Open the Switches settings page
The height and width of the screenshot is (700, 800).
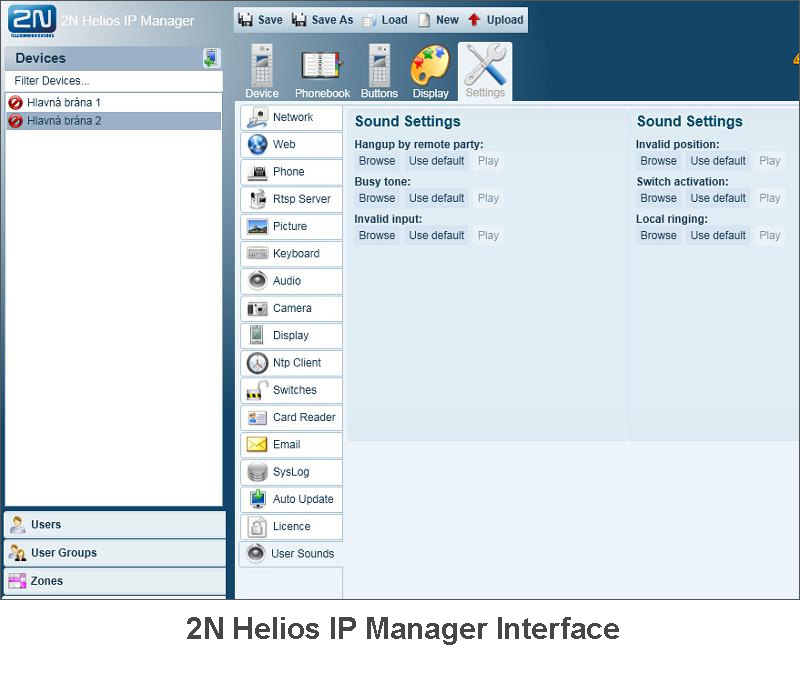[x=291, y=390]
